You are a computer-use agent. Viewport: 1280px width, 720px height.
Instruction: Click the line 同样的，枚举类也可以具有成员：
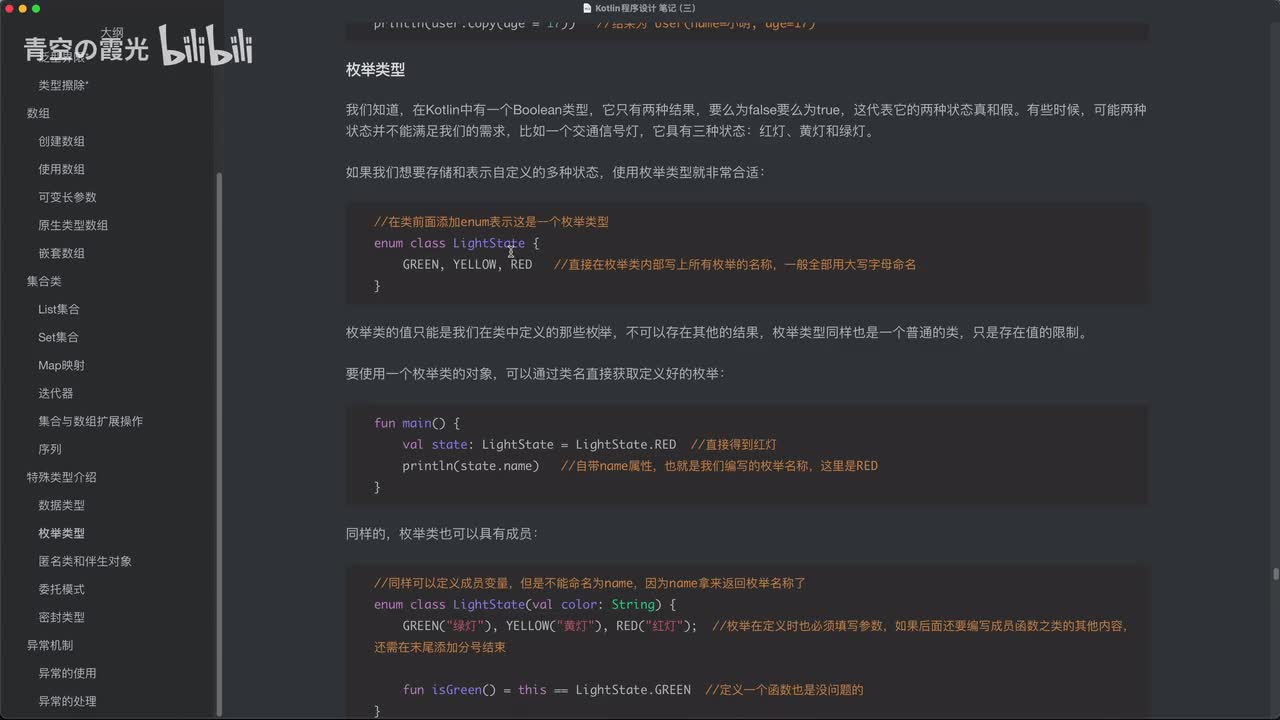[442, 534]
